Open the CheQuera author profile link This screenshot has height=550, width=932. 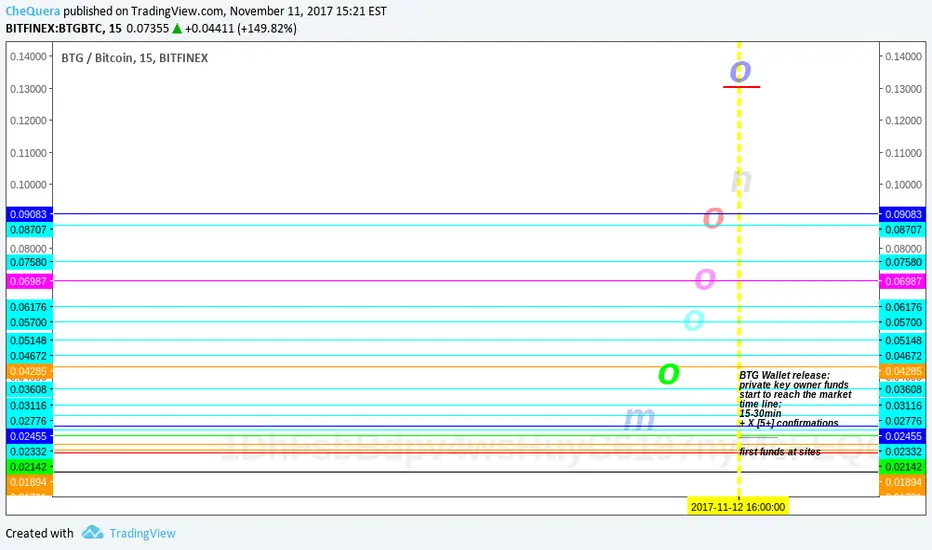point(33,11)
